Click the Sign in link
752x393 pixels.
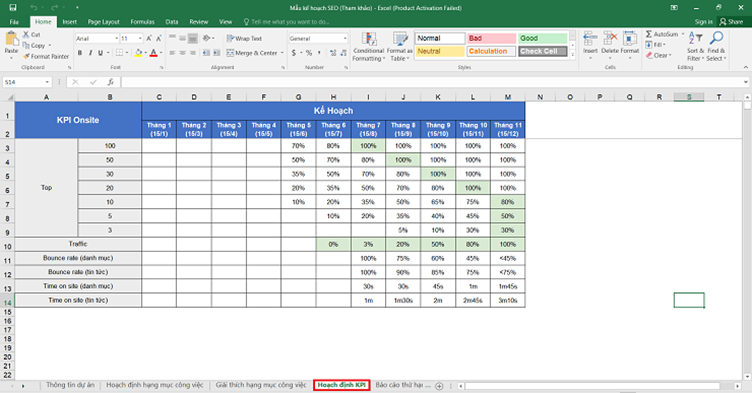(x=704, y=22)
